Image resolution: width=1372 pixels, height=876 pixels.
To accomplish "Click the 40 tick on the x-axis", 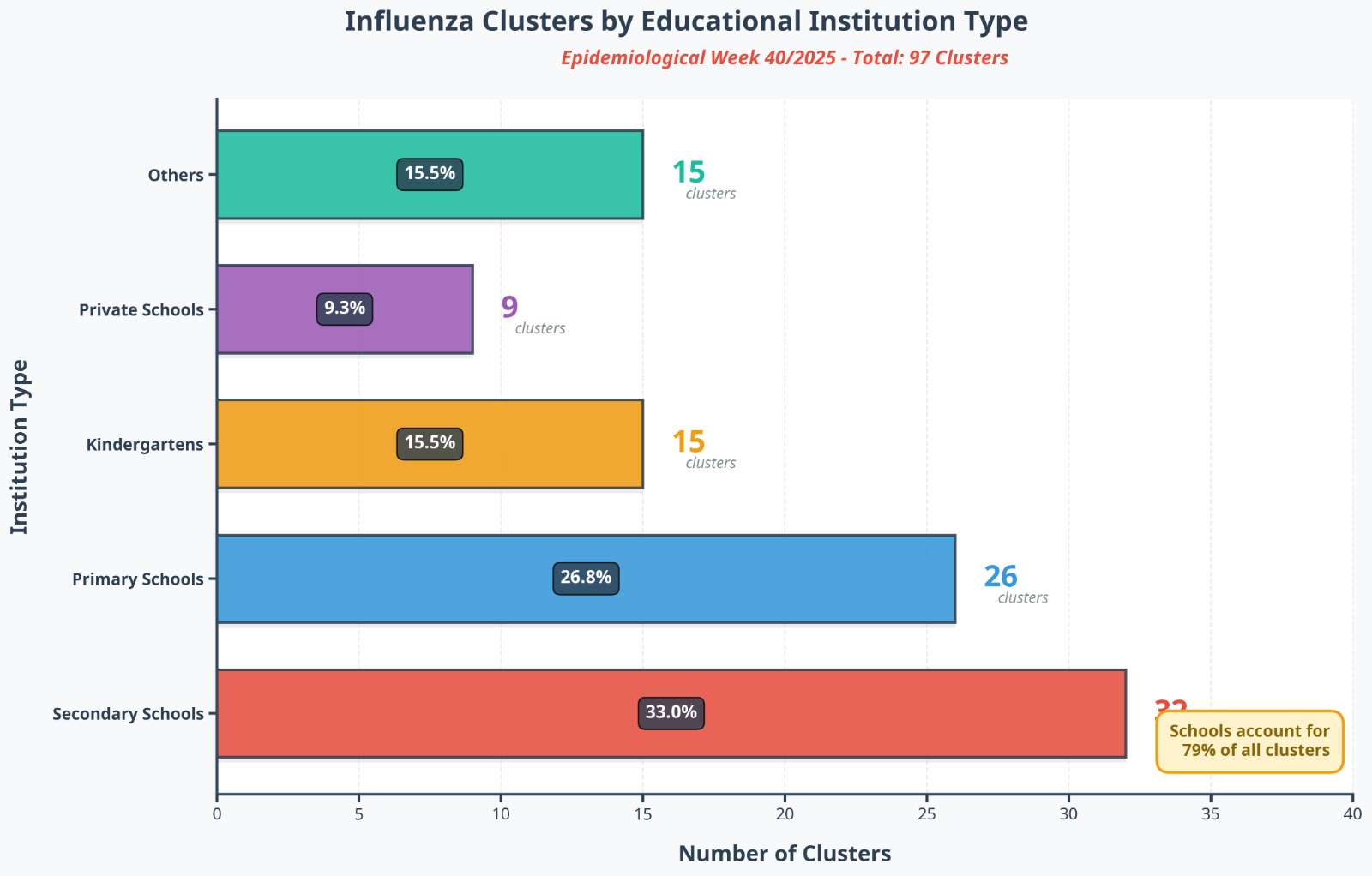I will click(x=1352, y=814).
